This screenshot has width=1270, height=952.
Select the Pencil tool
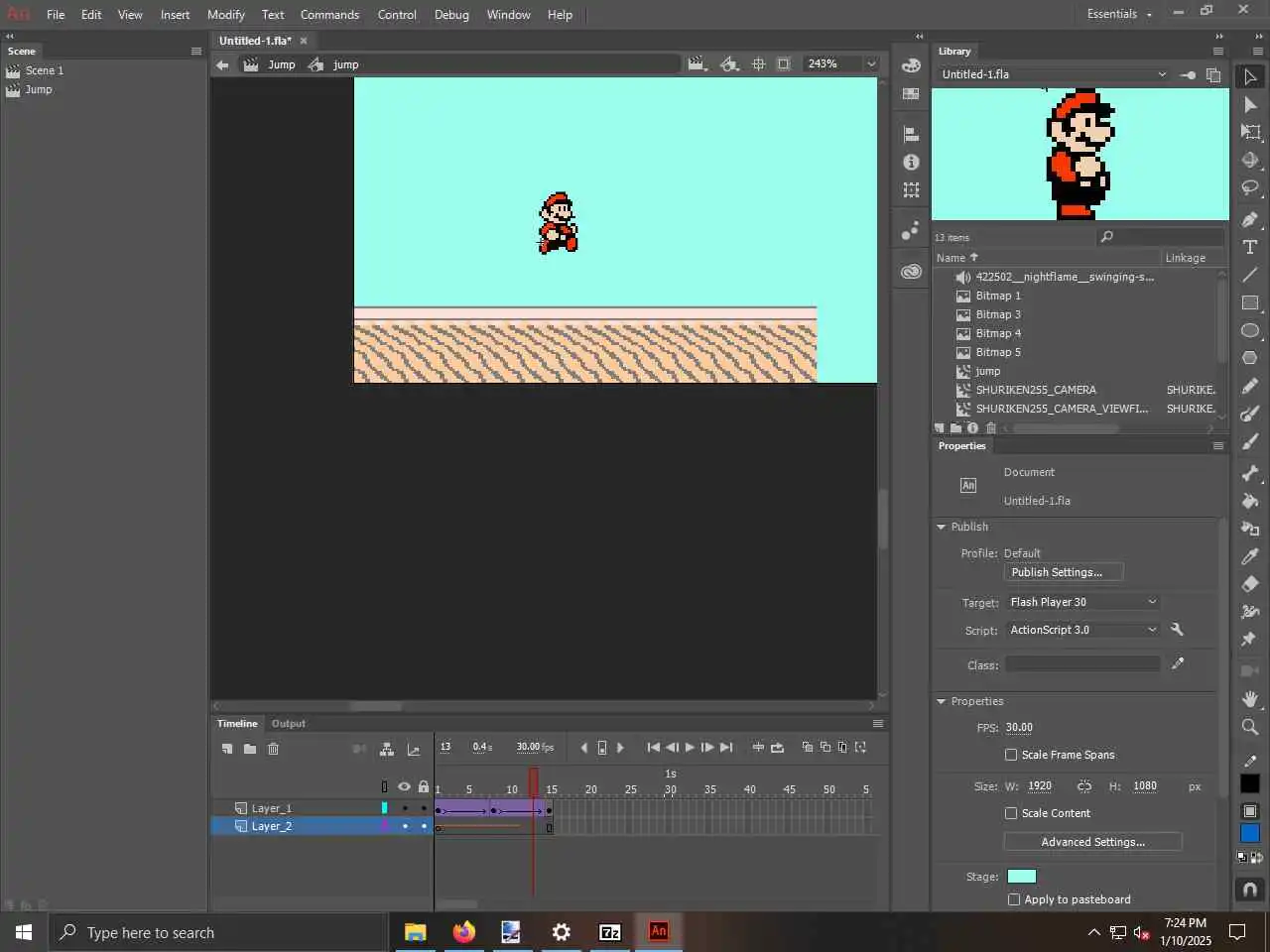[x=1250, y=386]
